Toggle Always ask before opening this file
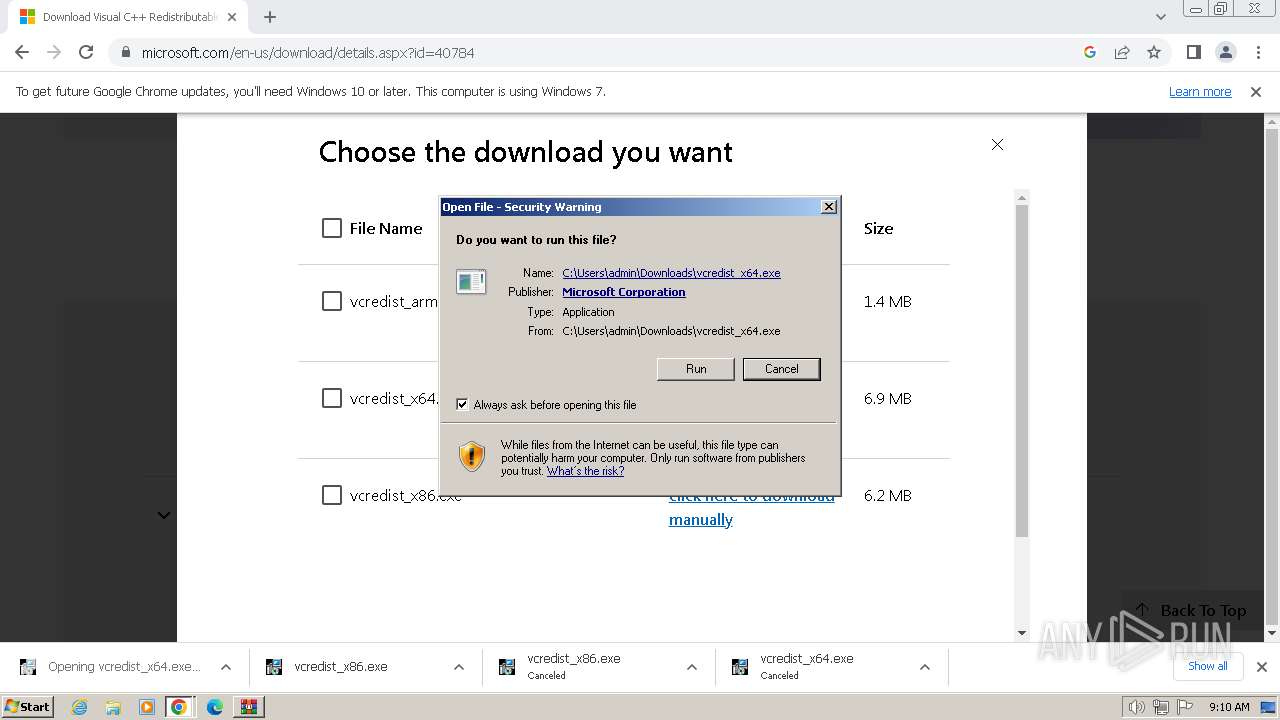1280x720 pixels. pos(462,405)
